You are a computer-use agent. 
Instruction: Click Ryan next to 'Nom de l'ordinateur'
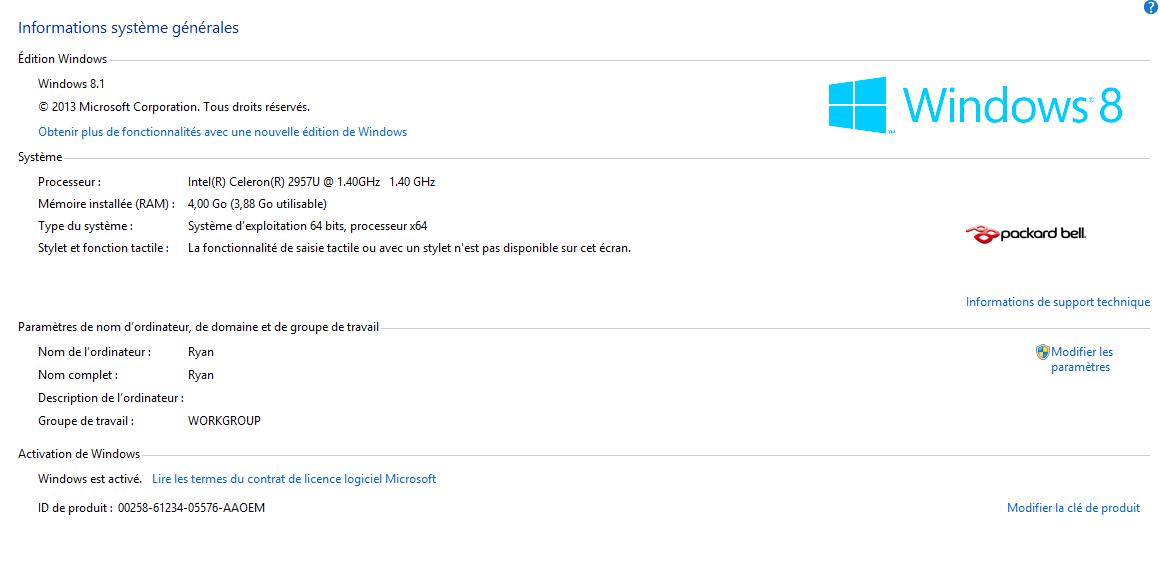201,352
